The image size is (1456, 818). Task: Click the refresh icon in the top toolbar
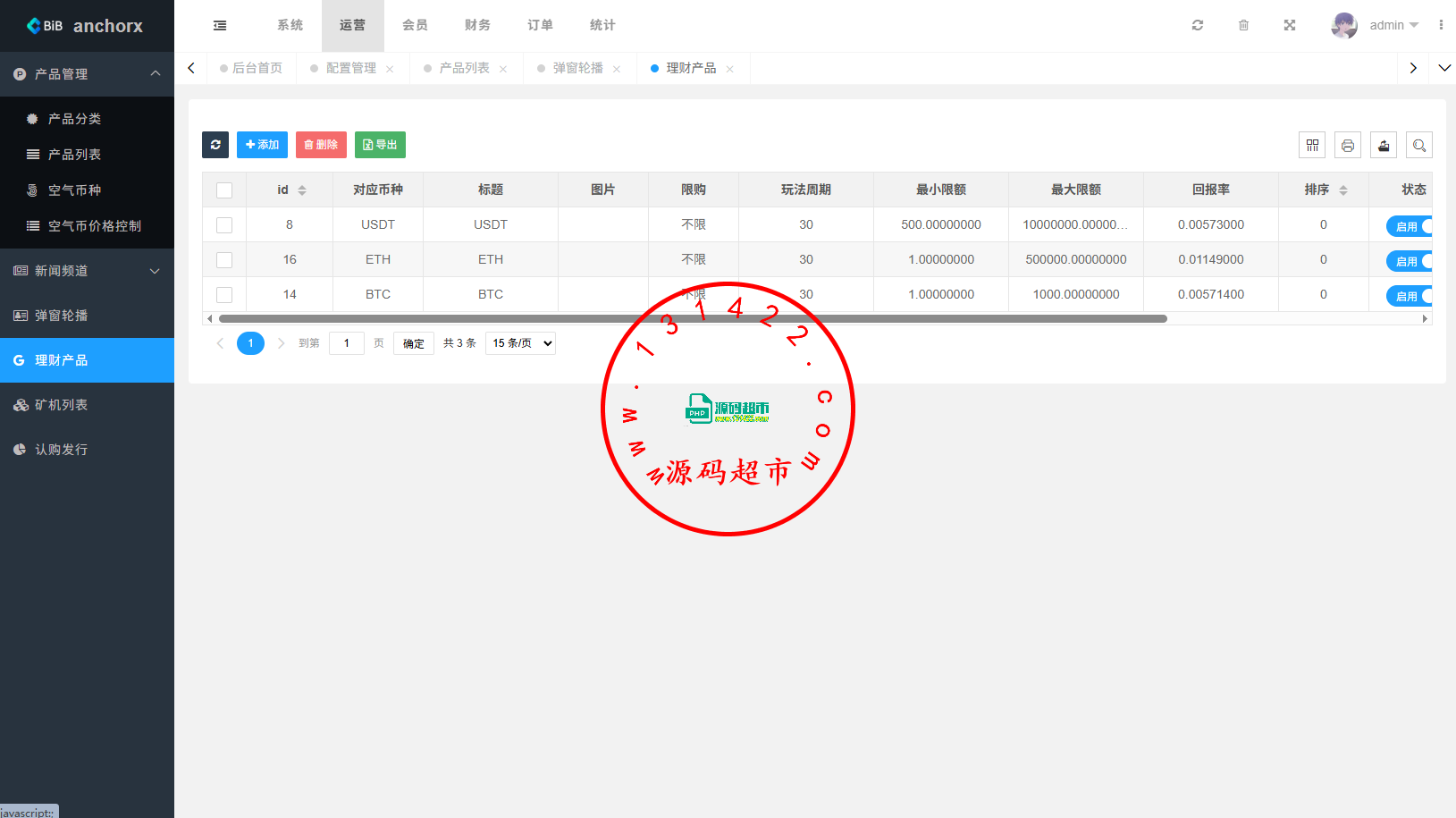[x=1198, y=25]
